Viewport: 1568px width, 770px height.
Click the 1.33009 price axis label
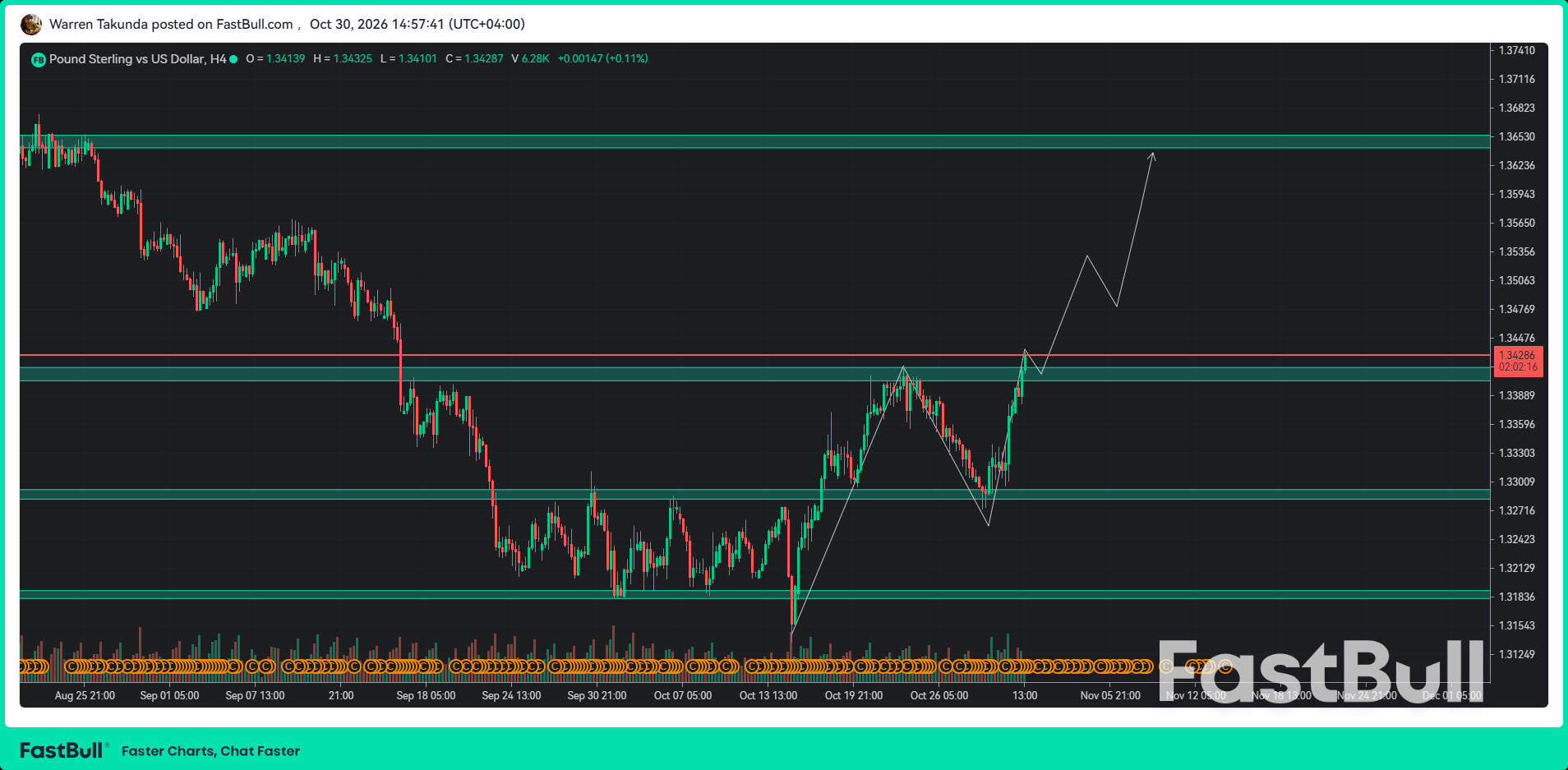1517,482
